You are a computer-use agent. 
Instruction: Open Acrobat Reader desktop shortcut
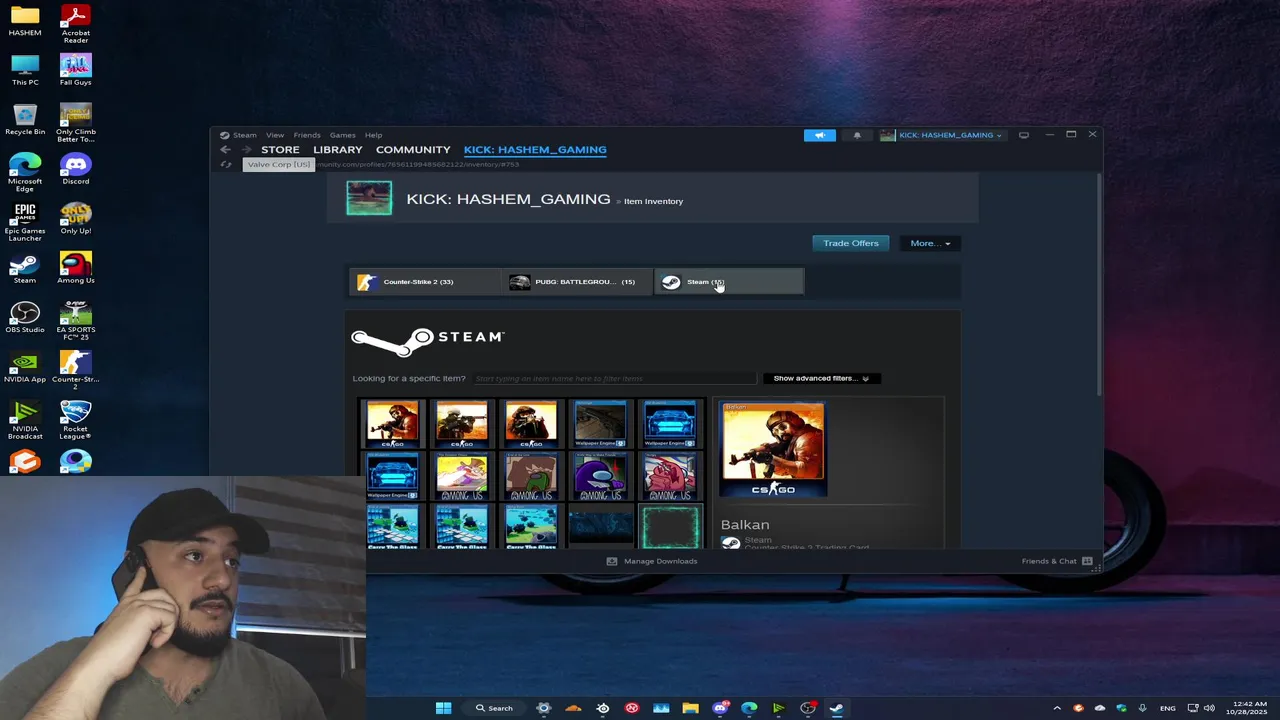(76, 24)
